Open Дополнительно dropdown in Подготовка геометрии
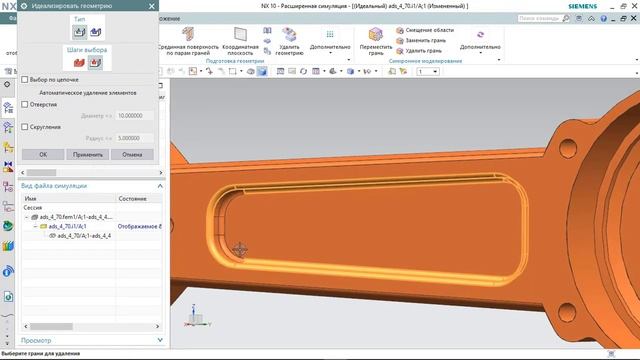 click(x=330, y=41)
